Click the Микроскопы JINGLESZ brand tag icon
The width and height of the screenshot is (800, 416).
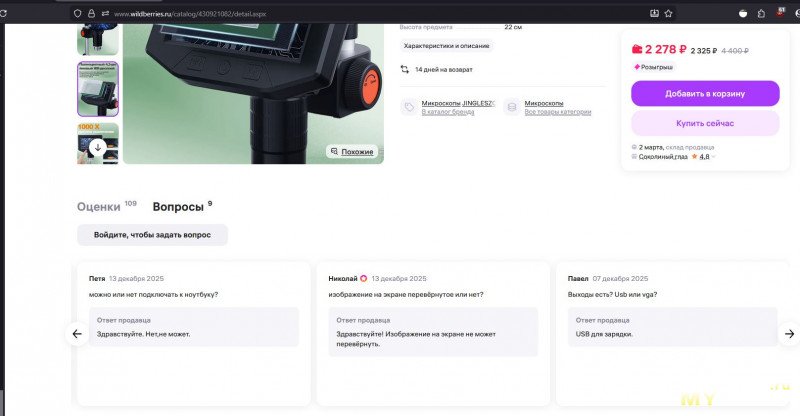click(x=409, y=107)
